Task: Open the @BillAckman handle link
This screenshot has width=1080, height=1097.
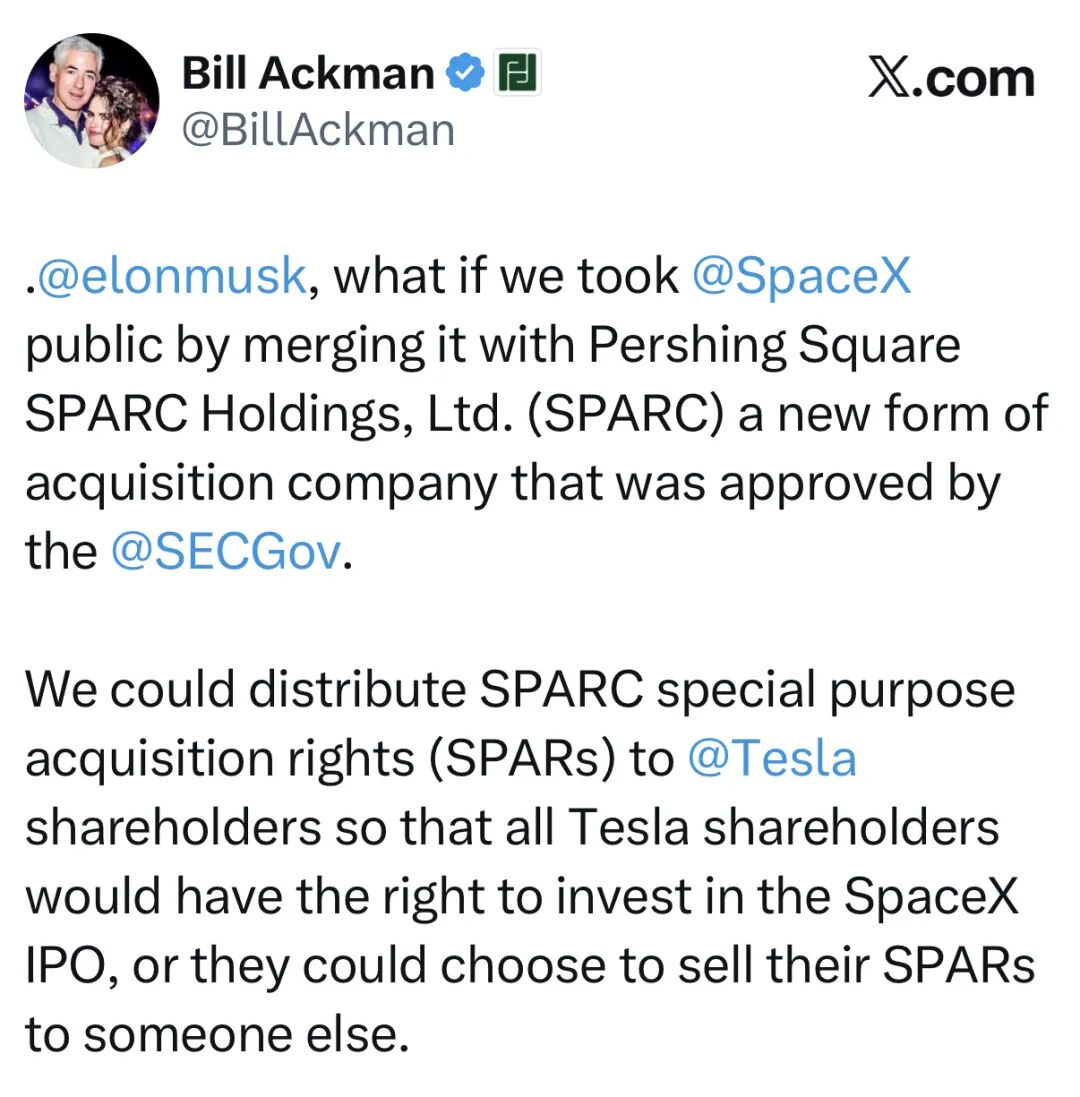Action: [318, 130]
